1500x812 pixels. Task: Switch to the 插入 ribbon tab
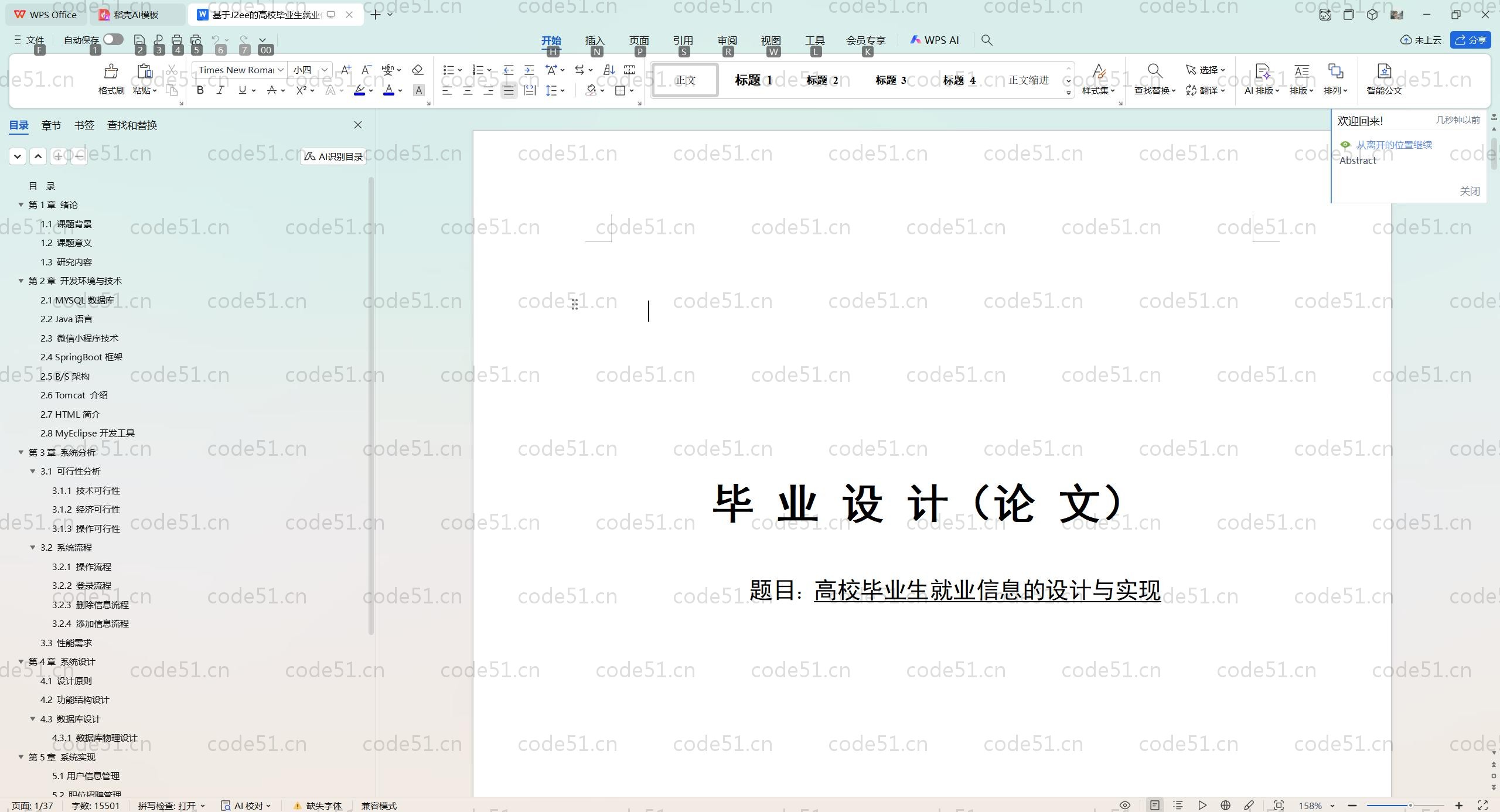pyautogui.click(x=594, y=40)
